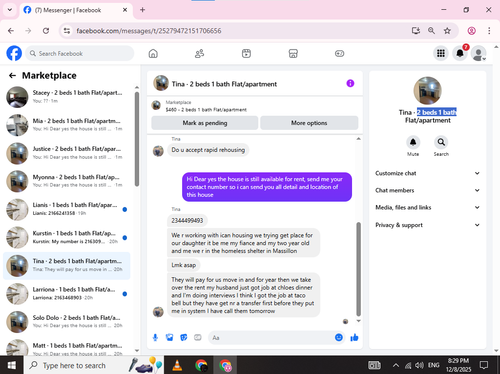Open the Facebook menu grid icon

coord(441,53)
